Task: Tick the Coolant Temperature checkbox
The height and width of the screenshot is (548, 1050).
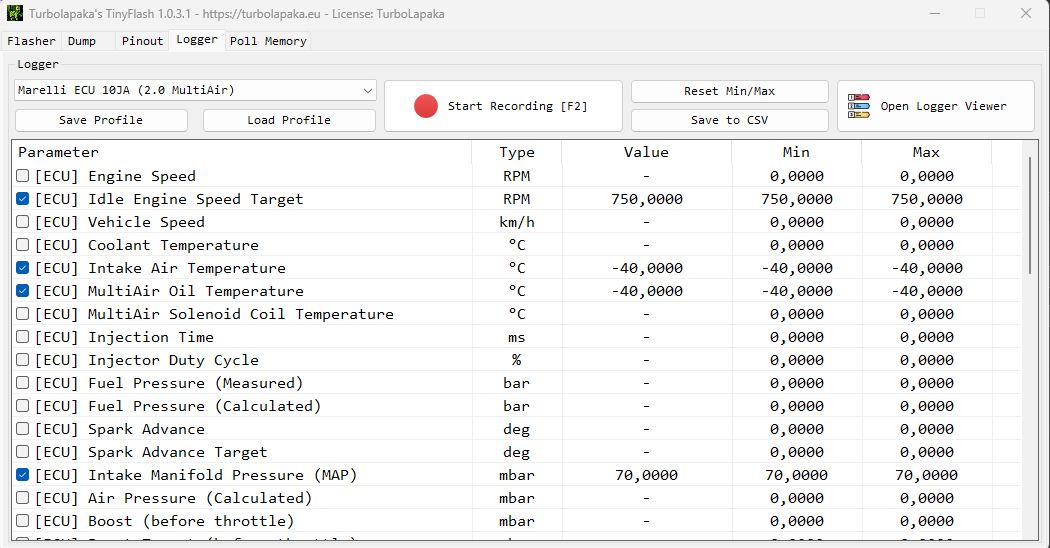Action: click(x=23, y=245)
